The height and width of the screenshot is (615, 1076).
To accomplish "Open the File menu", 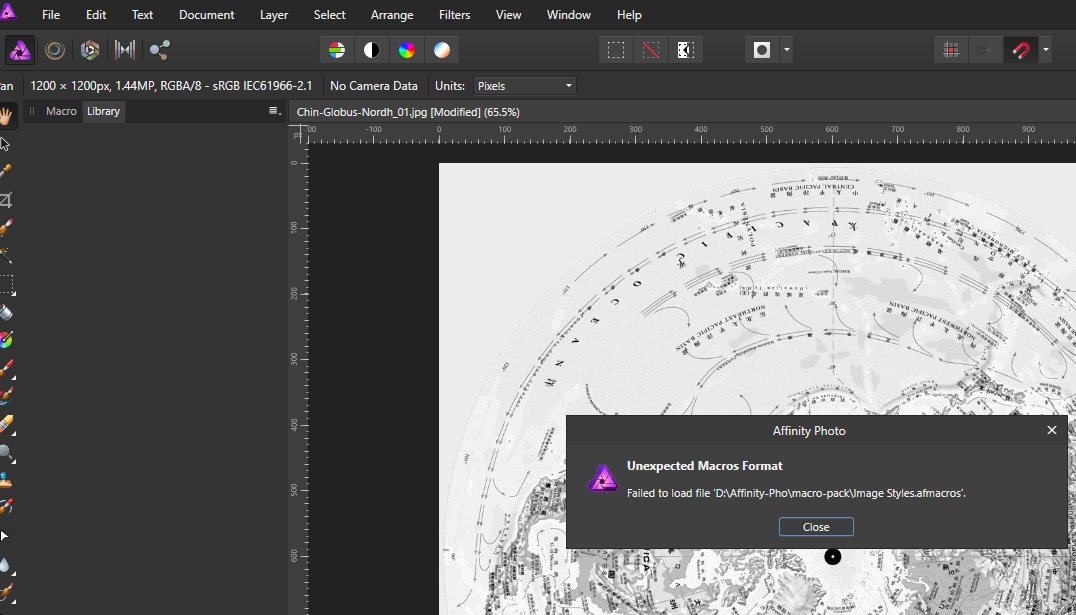I will coord(51,14).
